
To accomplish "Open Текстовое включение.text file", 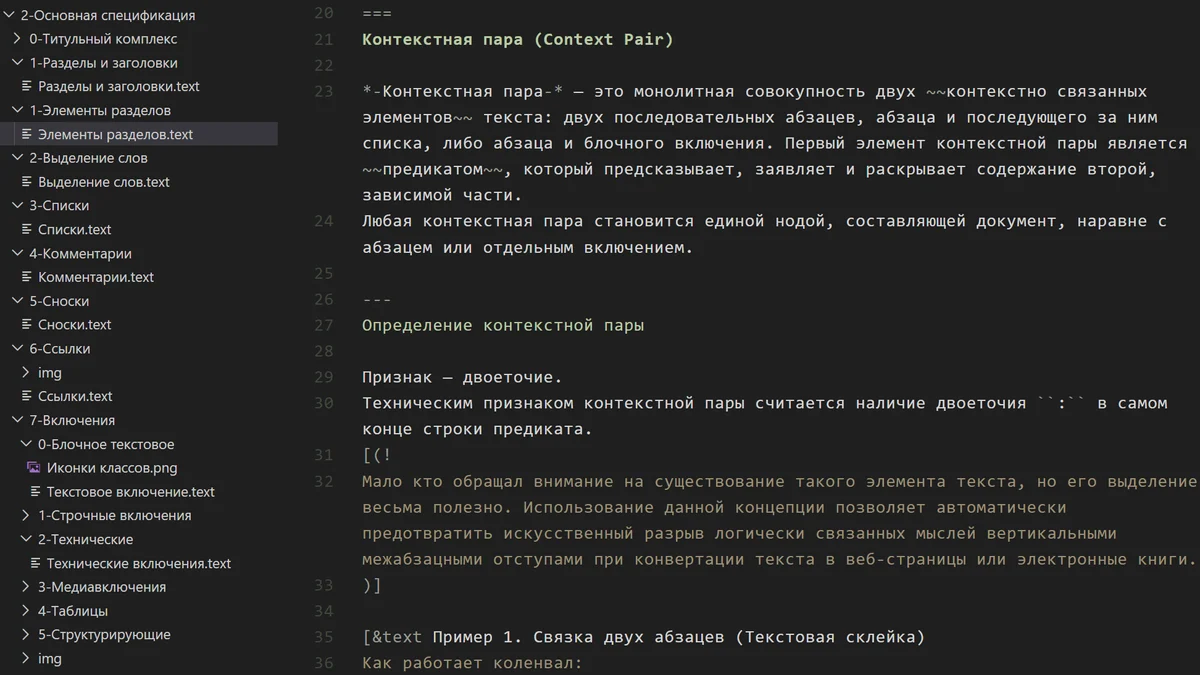I will click(x=131, y=492).
